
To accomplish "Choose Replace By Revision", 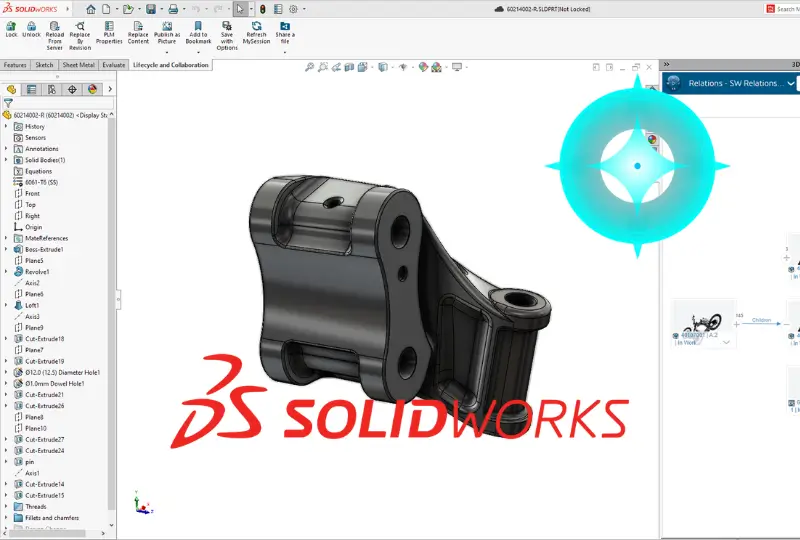I will pyautogui.click(x=80, y=36).
